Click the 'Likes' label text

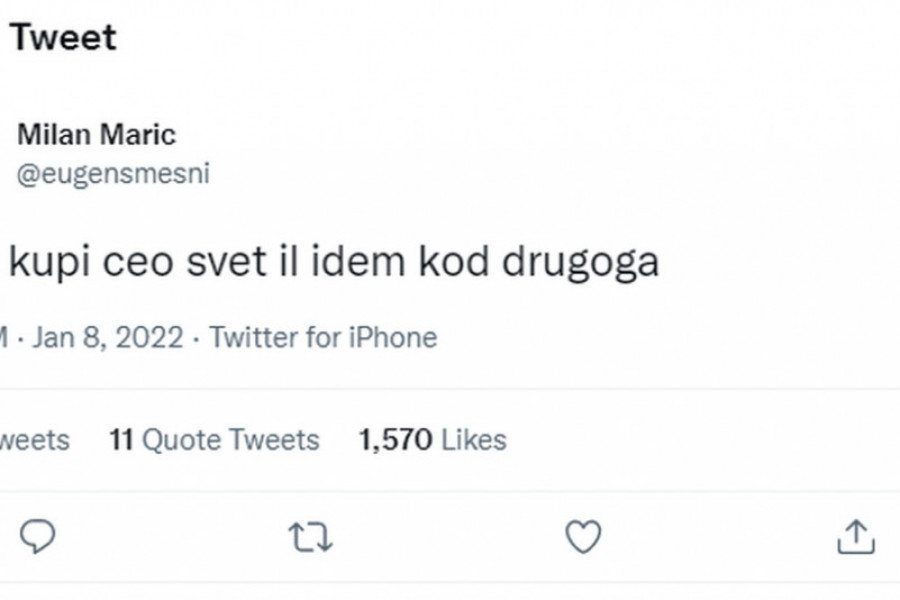[474, 440]
